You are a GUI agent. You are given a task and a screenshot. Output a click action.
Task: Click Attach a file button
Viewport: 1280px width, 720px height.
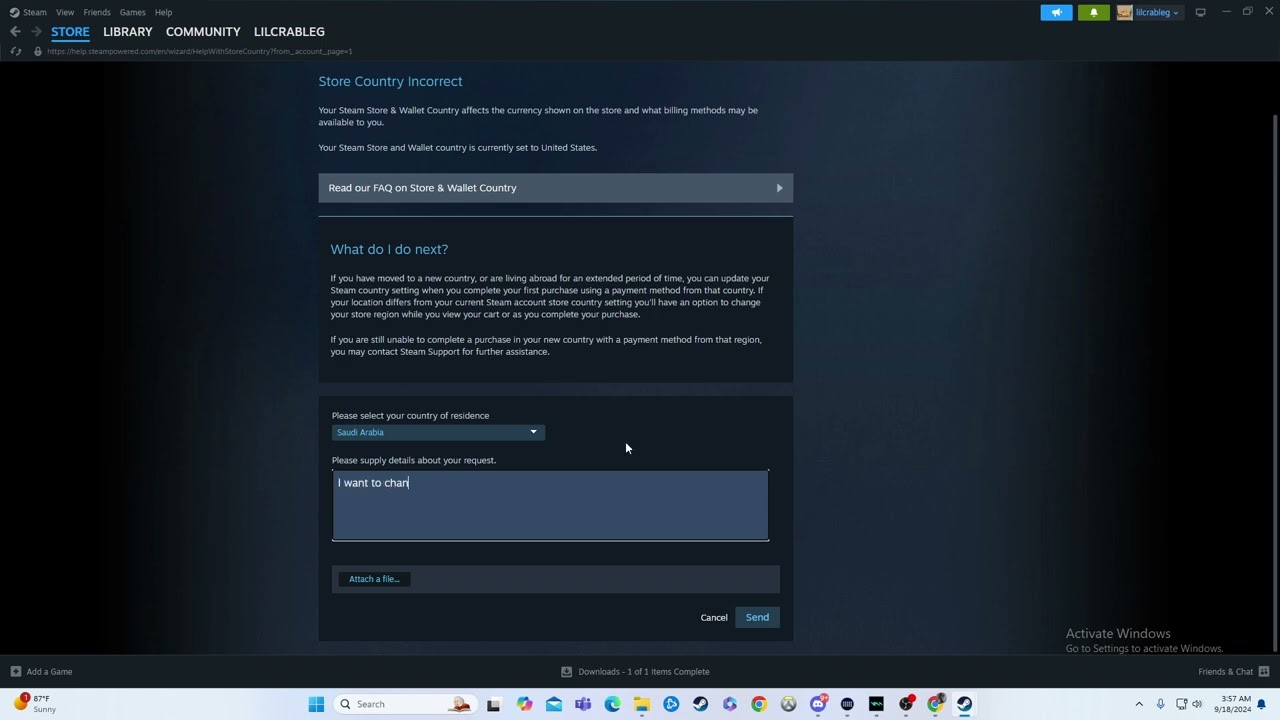(x=374, y=579)
